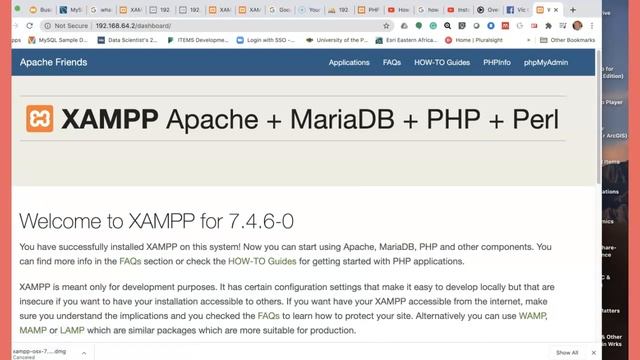Open HOW-TO Guides in the navbar
The width and height of the screenshot is (640, 360).
pyautogui.click(x=442, y=62)
